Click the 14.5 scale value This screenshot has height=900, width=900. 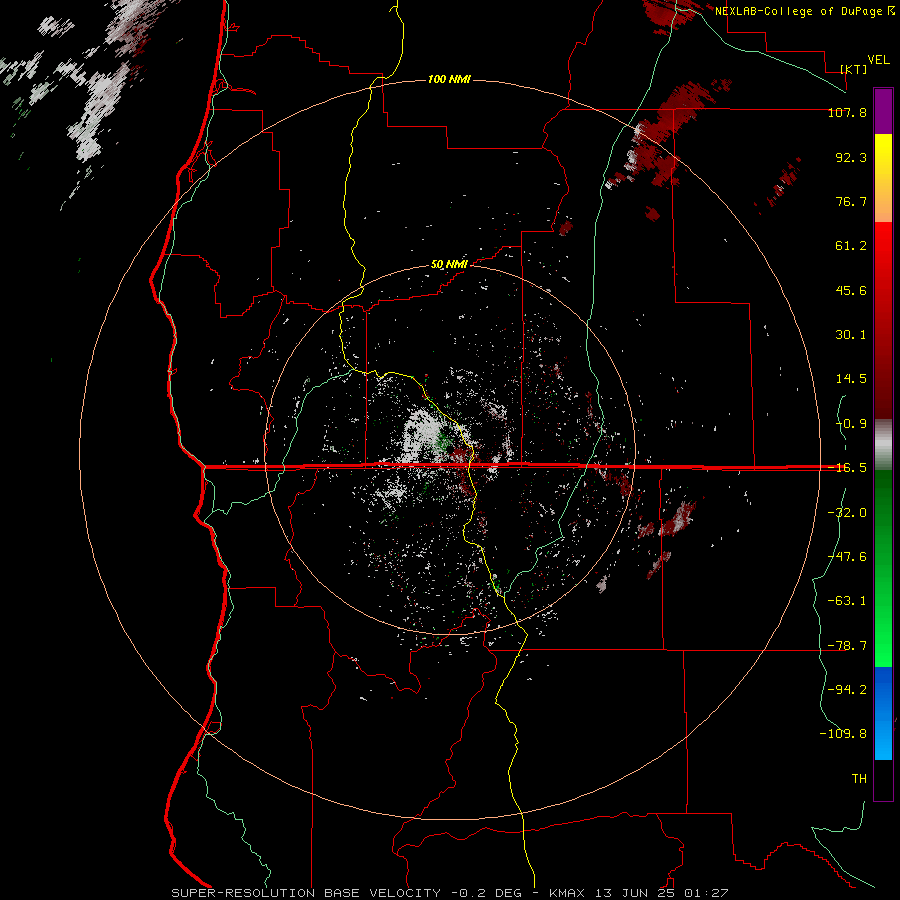[851, 379]
